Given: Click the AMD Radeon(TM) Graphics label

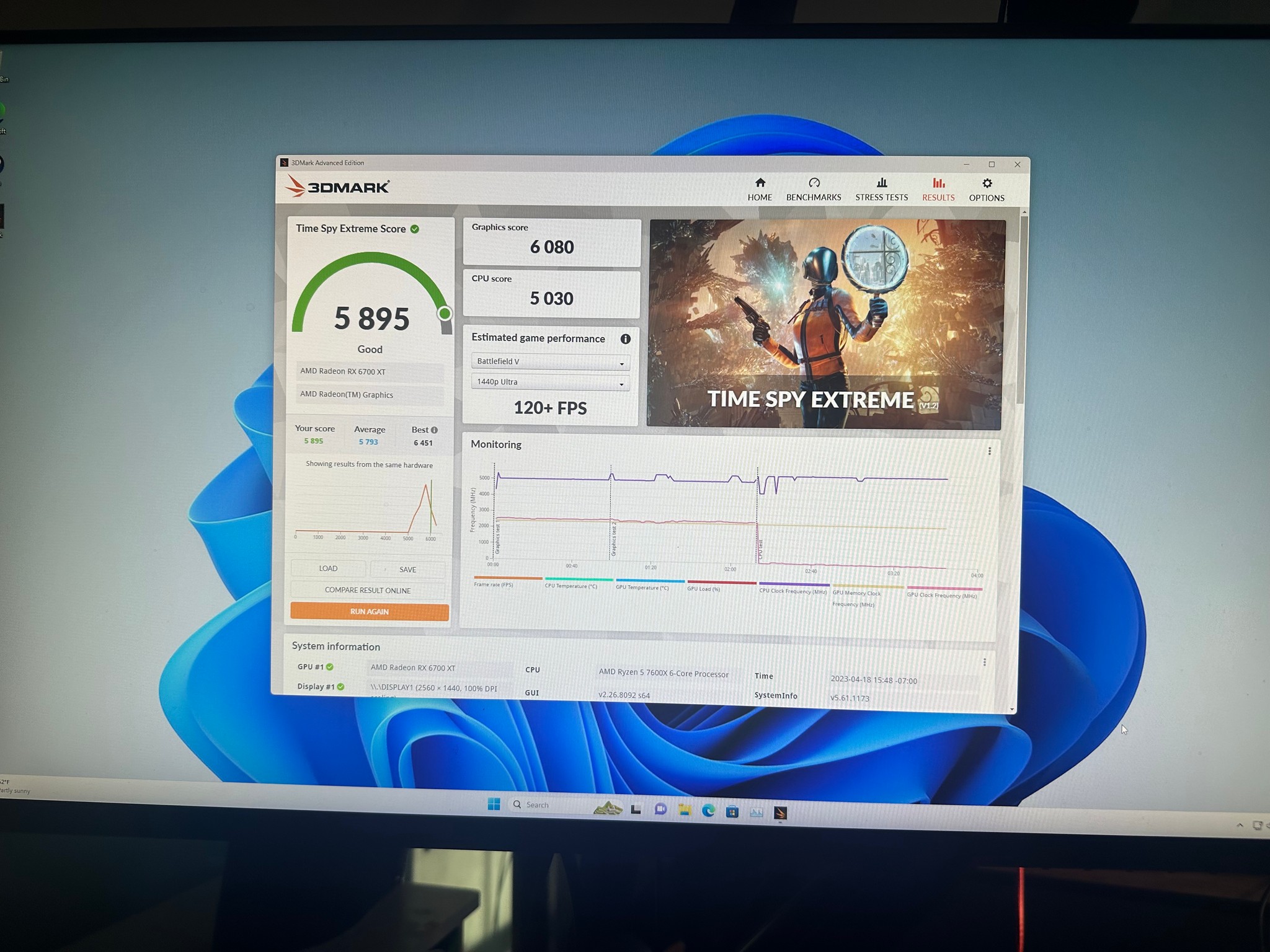Looking at the screenshot, I should (x=370, y=395).
